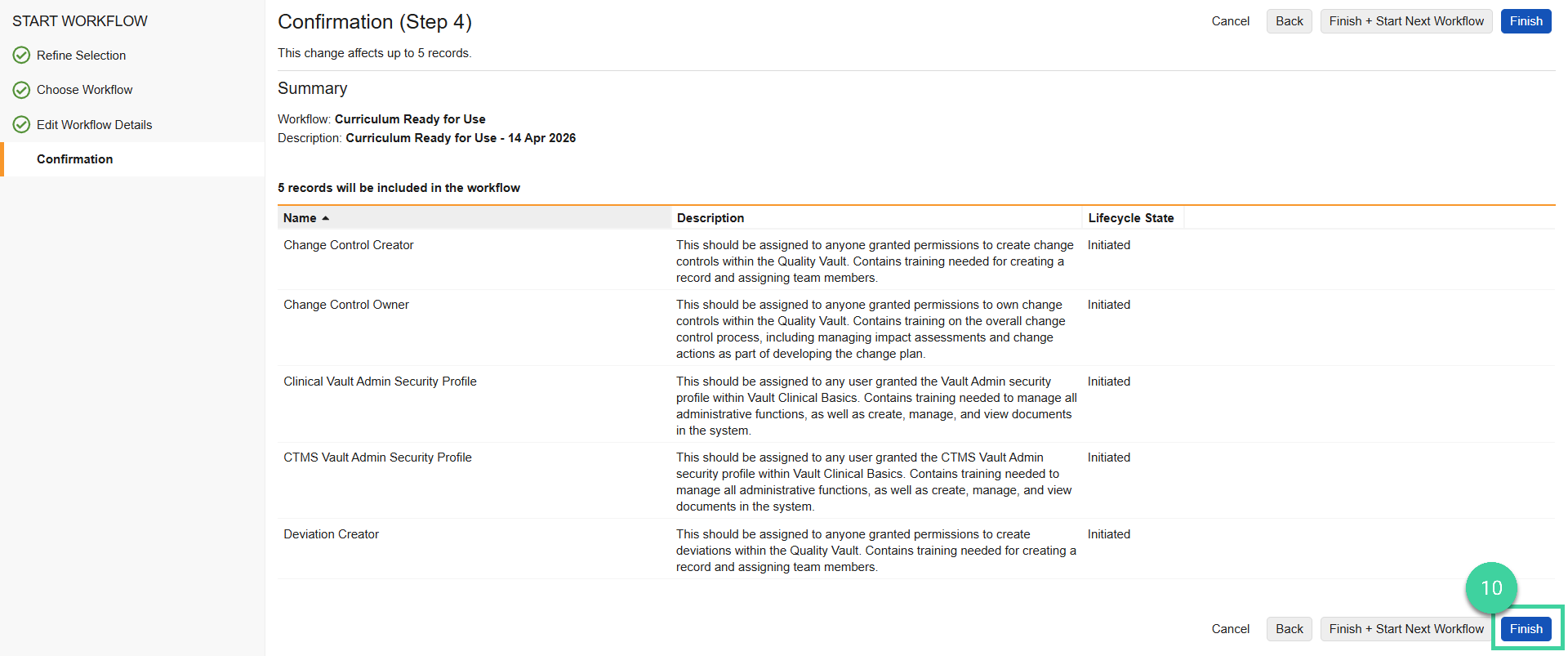Click top Finish + Start Next Workflow
Screen dimensions: 1568x656
point(1405,21)
